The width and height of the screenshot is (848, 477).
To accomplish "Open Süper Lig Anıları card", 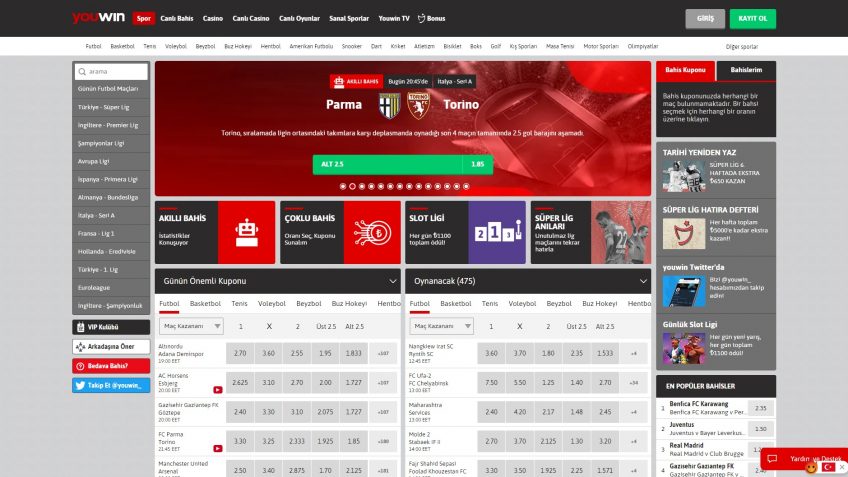I will click(x=591, y=233).
